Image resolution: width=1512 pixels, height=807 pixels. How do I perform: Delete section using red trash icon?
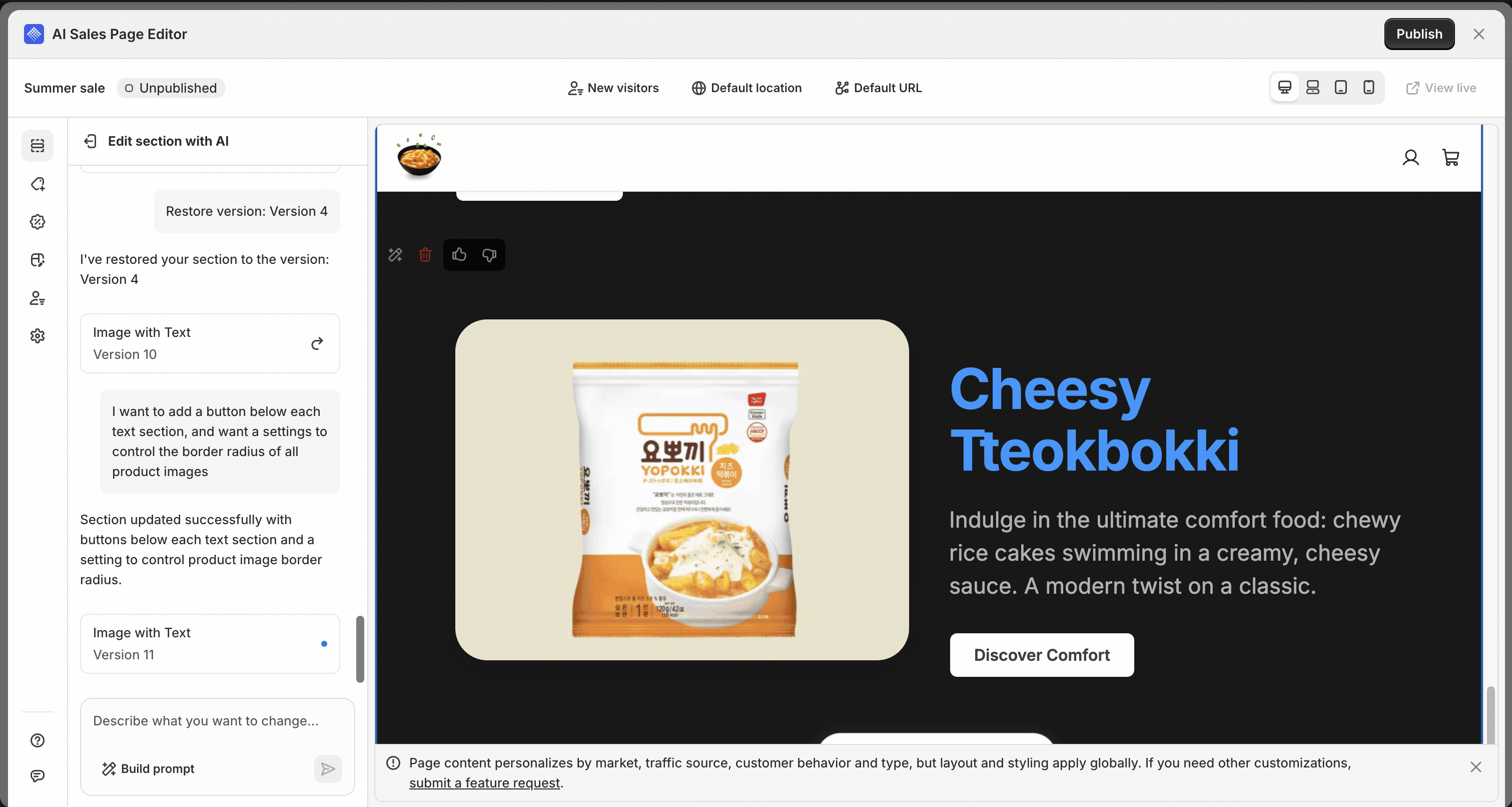pos(425,254)
